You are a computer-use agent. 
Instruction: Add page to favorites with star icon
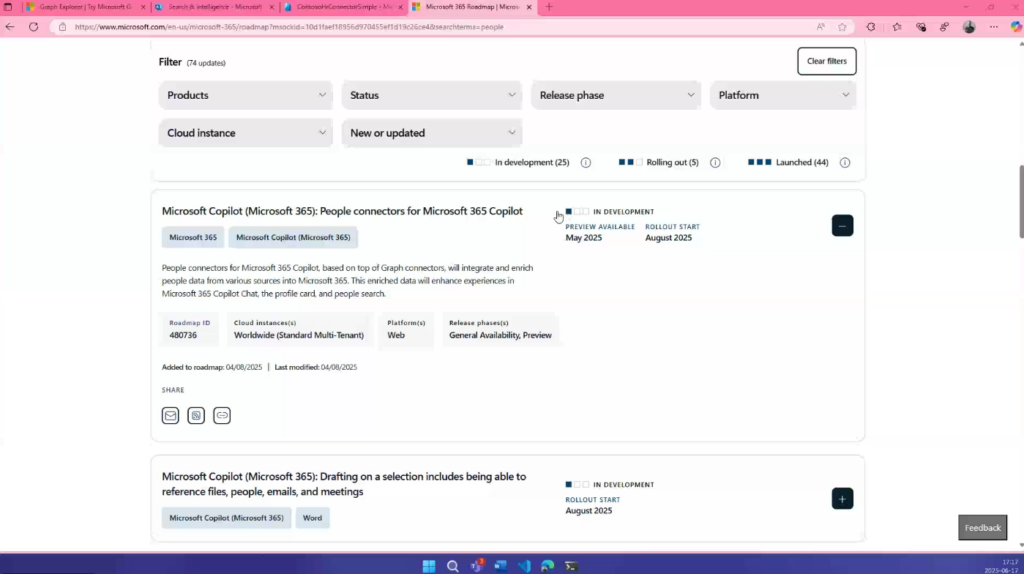842,27
